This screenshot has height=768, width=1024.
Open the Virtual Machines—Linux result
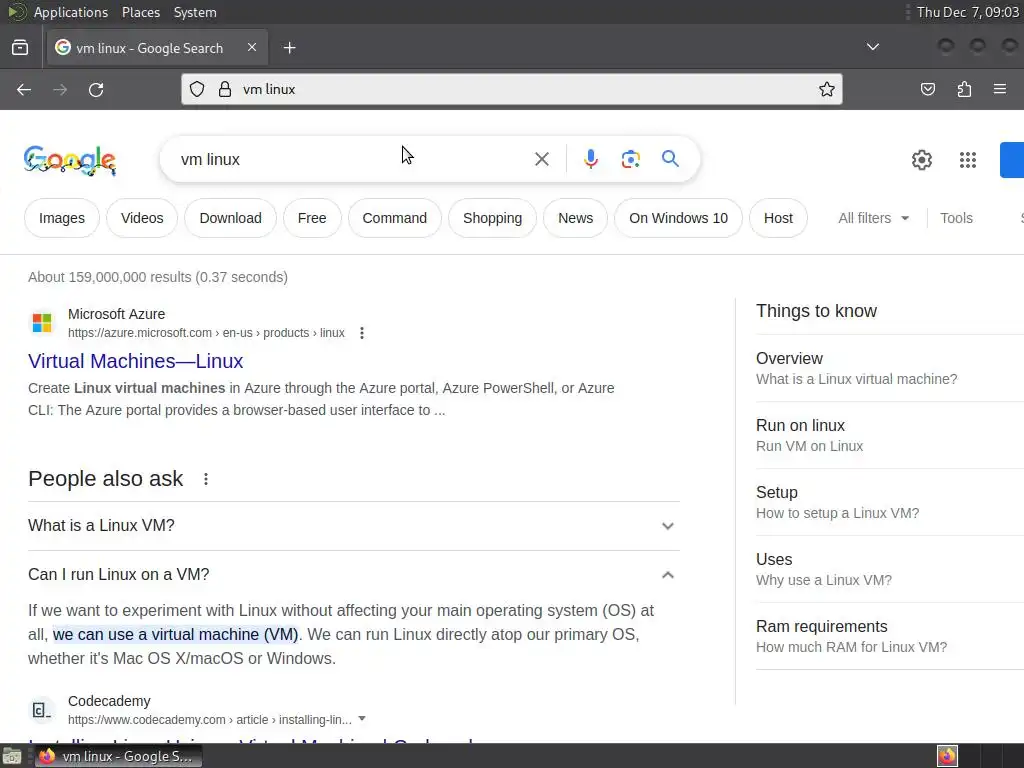tap(135, 361)
